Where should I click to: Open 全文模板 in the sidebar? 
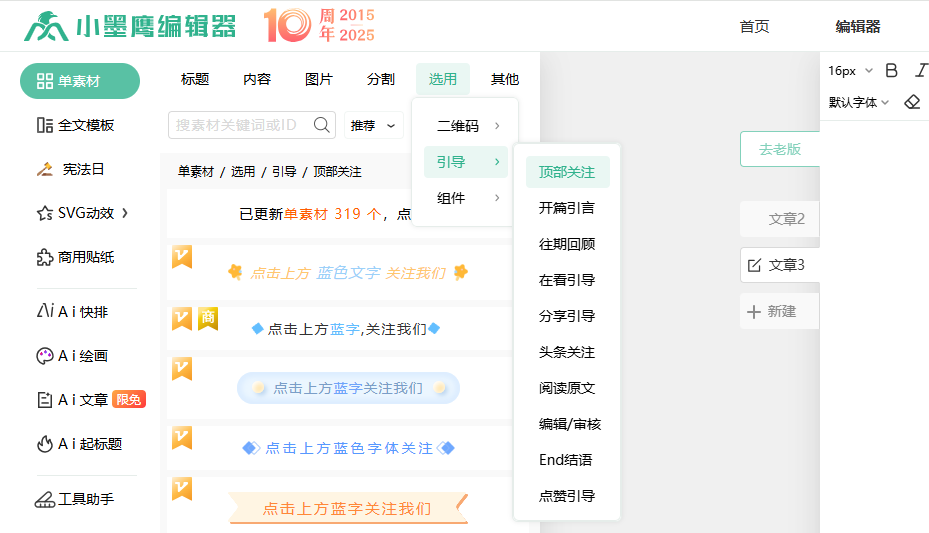75,125
